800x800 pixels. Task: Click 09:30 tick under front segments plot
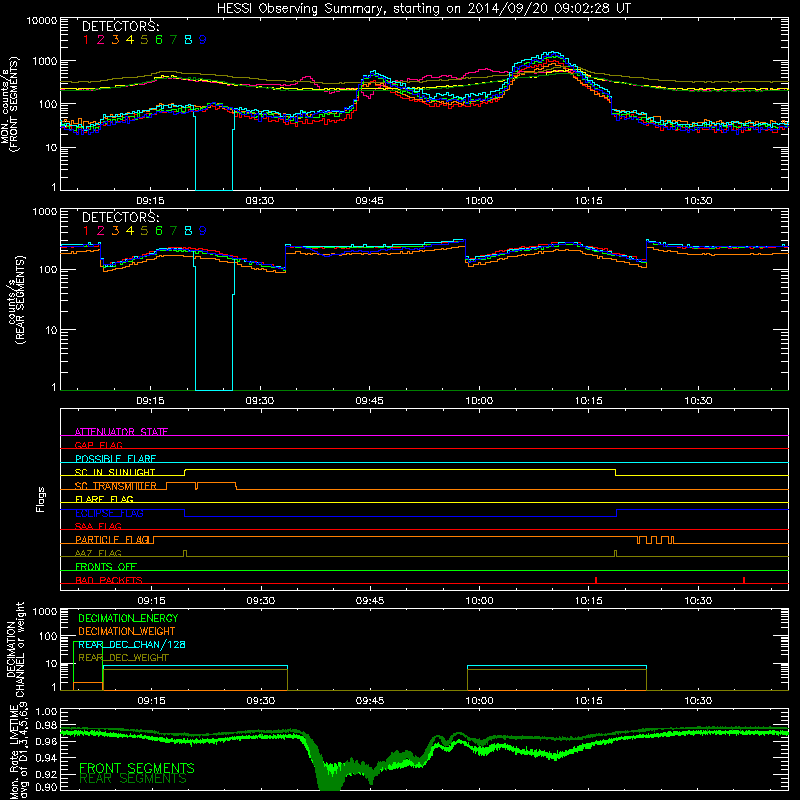click(260, 200)
